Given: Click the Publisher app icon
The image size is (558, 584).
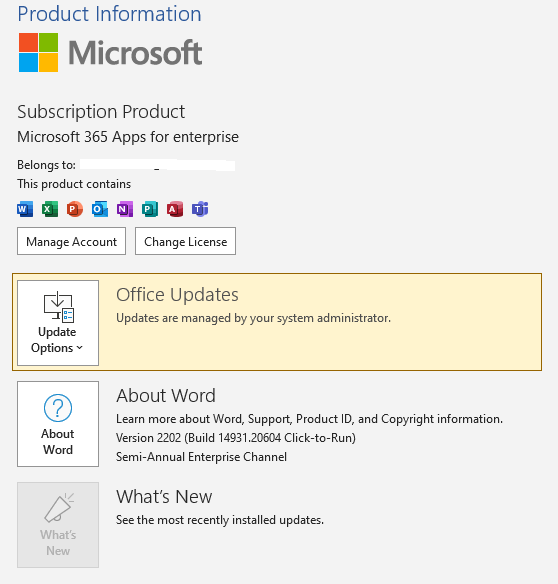Looking at the screenshot, I should coord(150,209).
